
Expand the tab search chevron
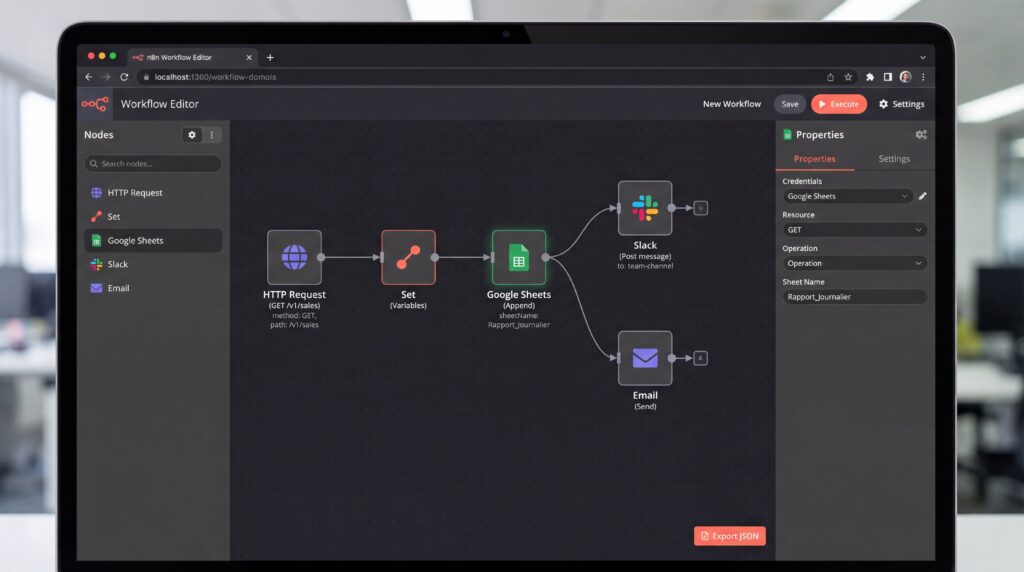923,57
